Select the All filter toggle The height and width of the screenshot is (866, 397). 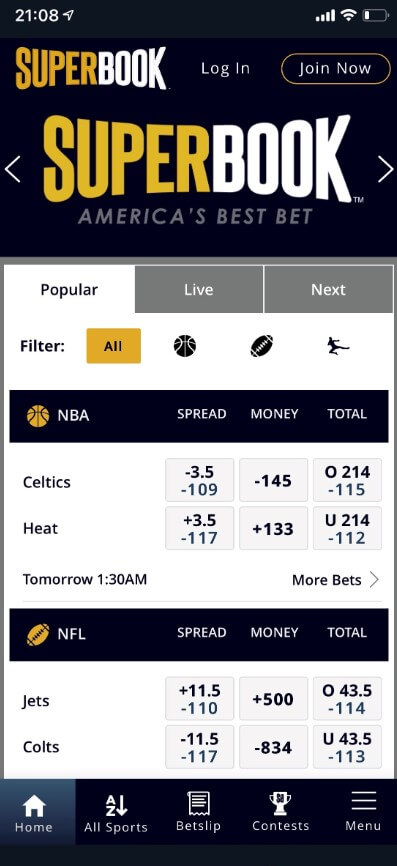[x=114, y=346]
